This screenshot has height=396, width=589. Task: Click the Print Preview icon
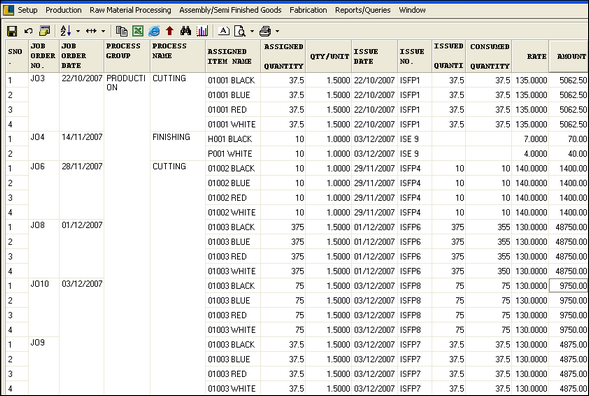240,31
